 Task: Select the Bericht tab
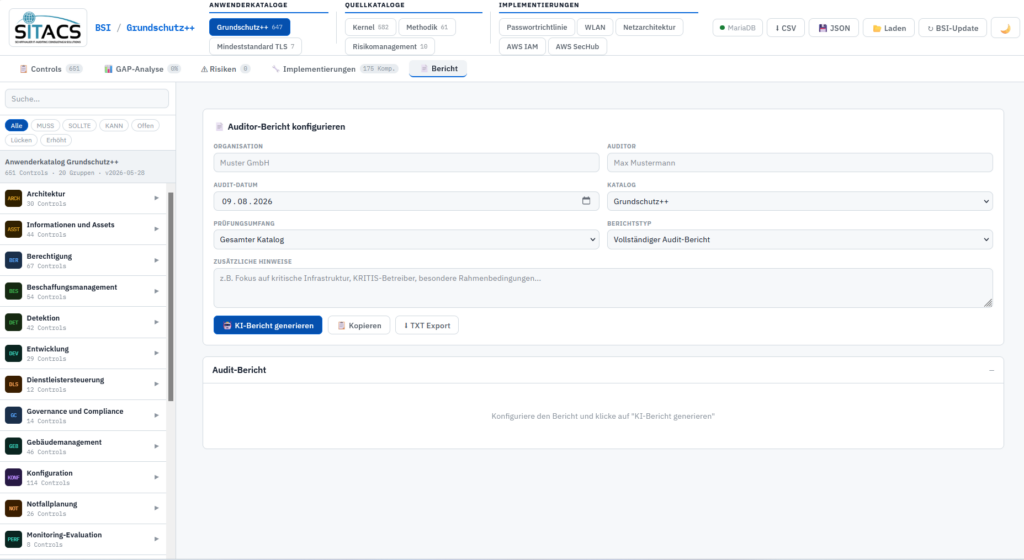coord(438,69)
